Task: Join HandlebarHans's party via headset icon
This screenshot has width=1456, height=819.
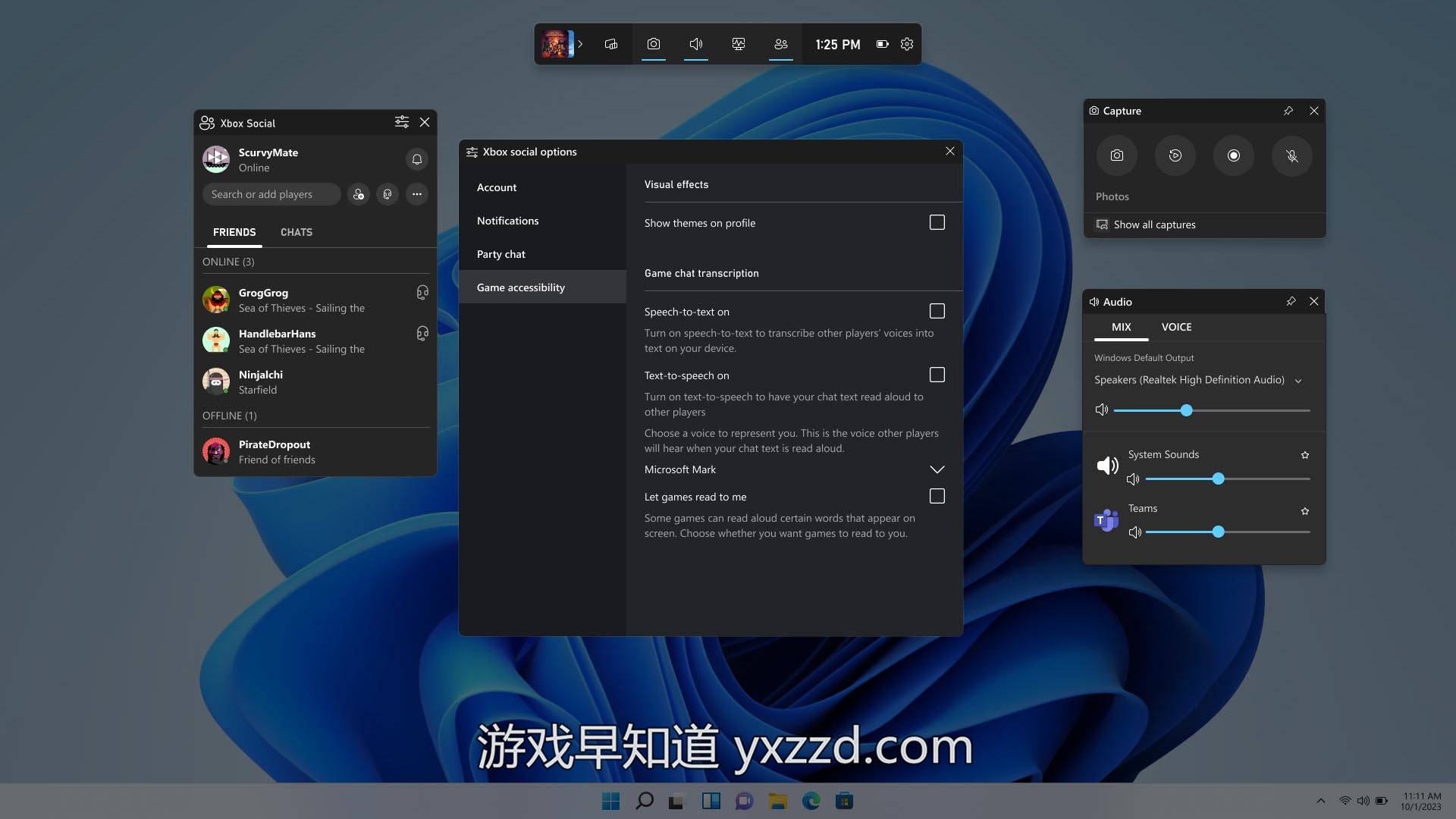Action: (422, 334)
